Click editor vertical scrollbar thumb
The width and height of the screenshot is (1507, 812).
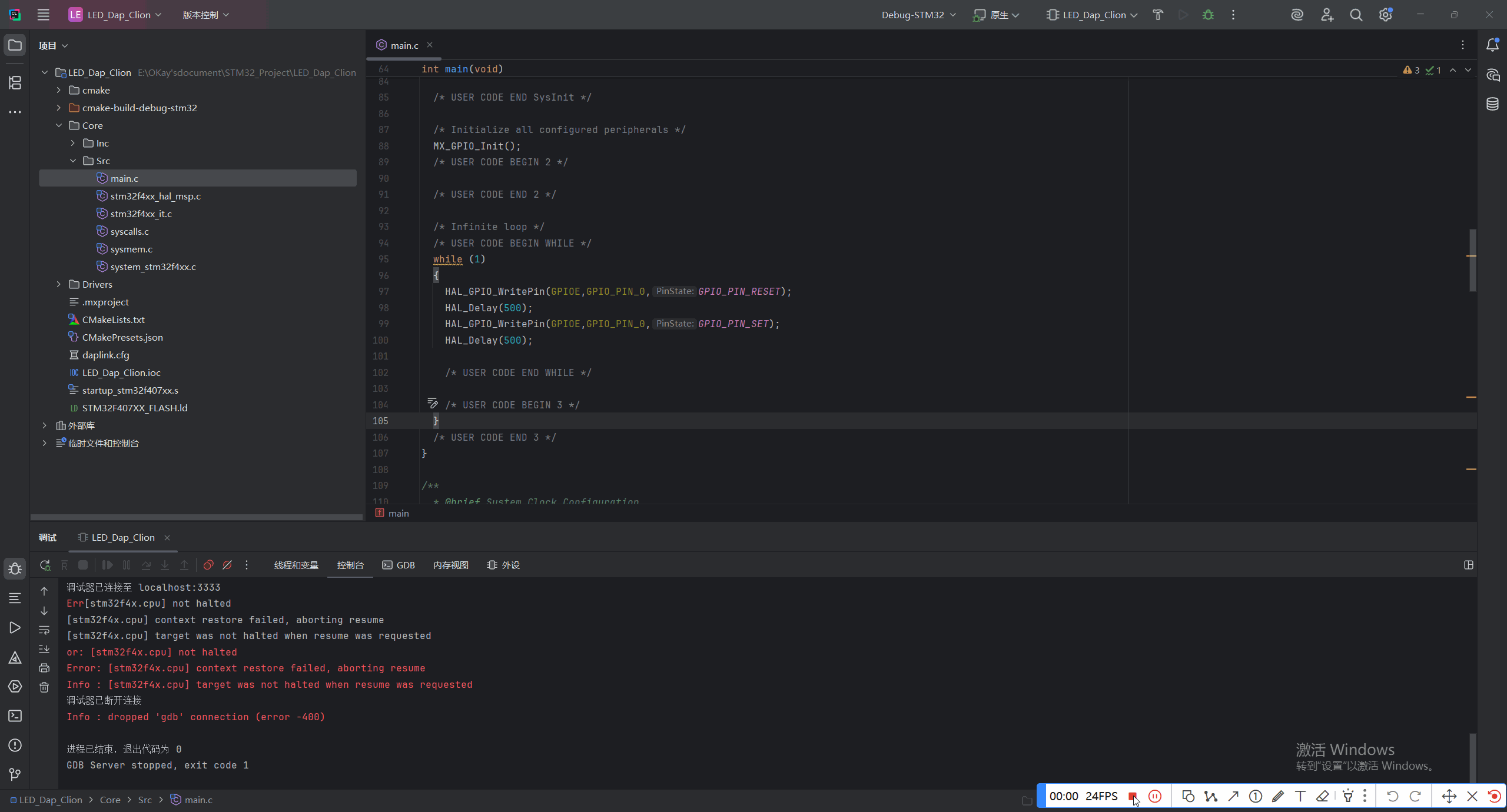pos(1473,260)
